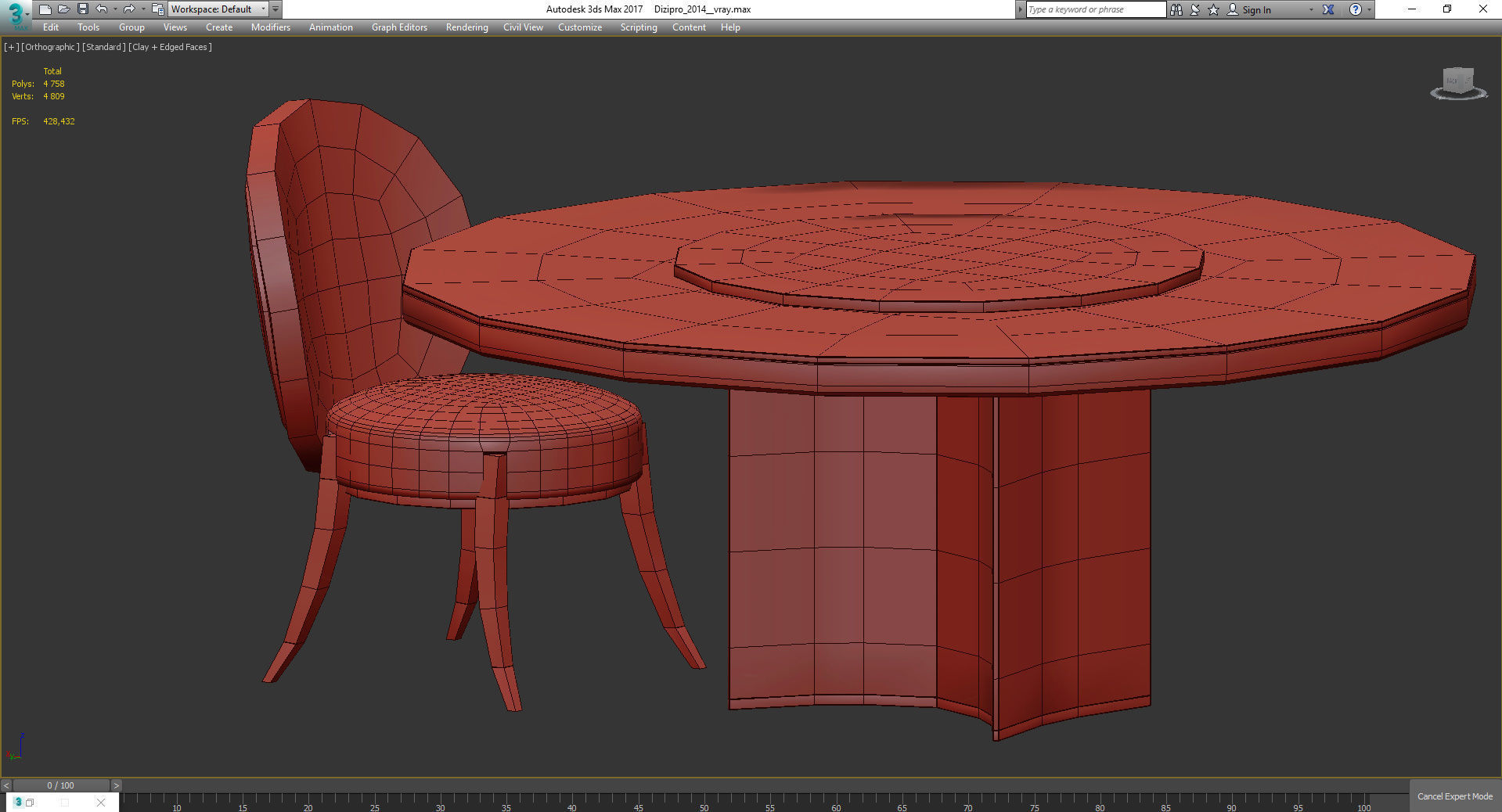Open the [Standard] viewport quality menu
Image resolution: width=1502 pixels, height=812 pixels.
[104, 47]
